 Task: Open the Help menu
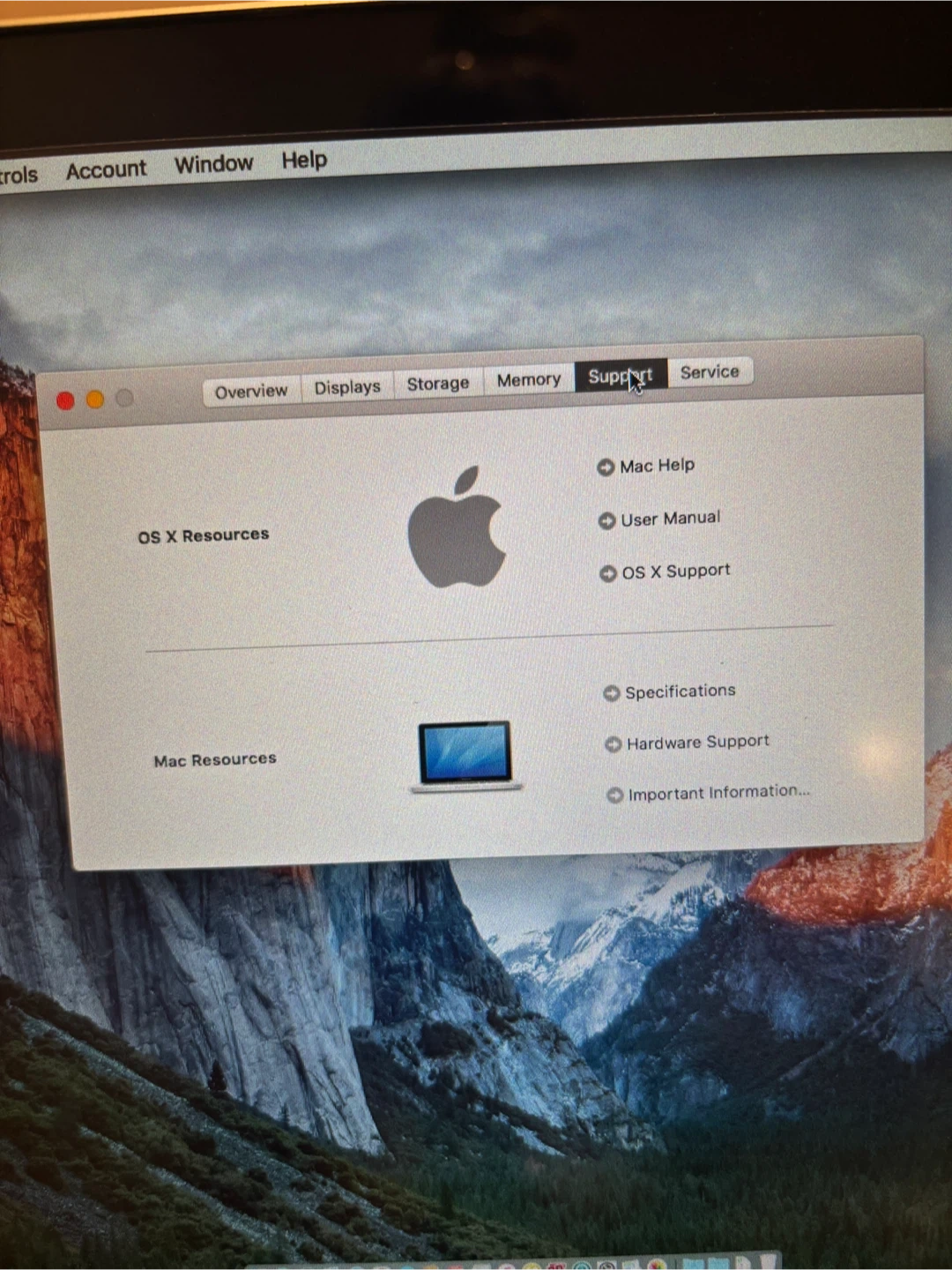click(x=304, y=161)
